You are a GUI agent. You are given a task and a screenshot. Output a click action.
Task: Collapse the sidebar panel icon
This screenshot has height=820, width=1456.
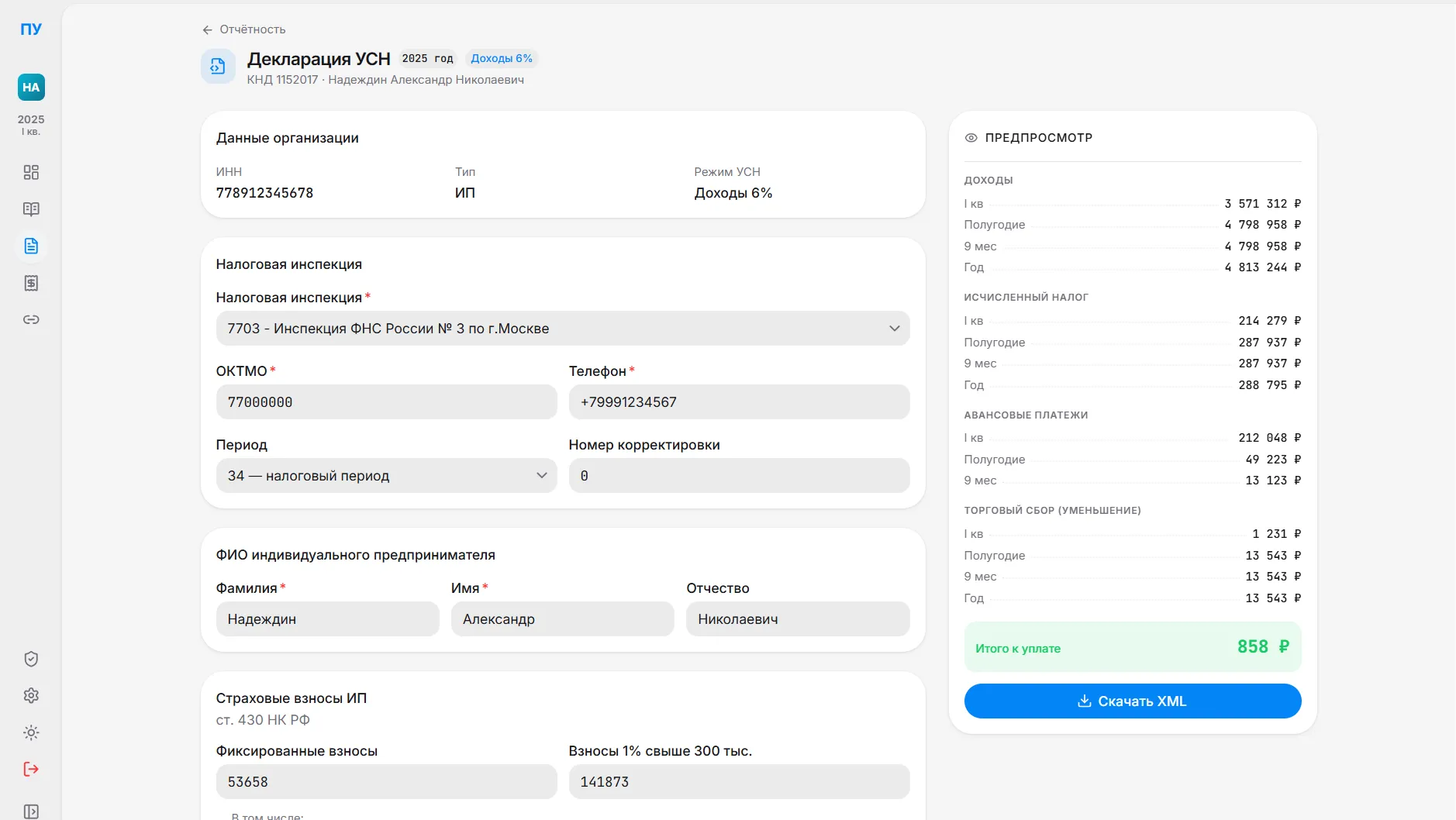(31, 811)
